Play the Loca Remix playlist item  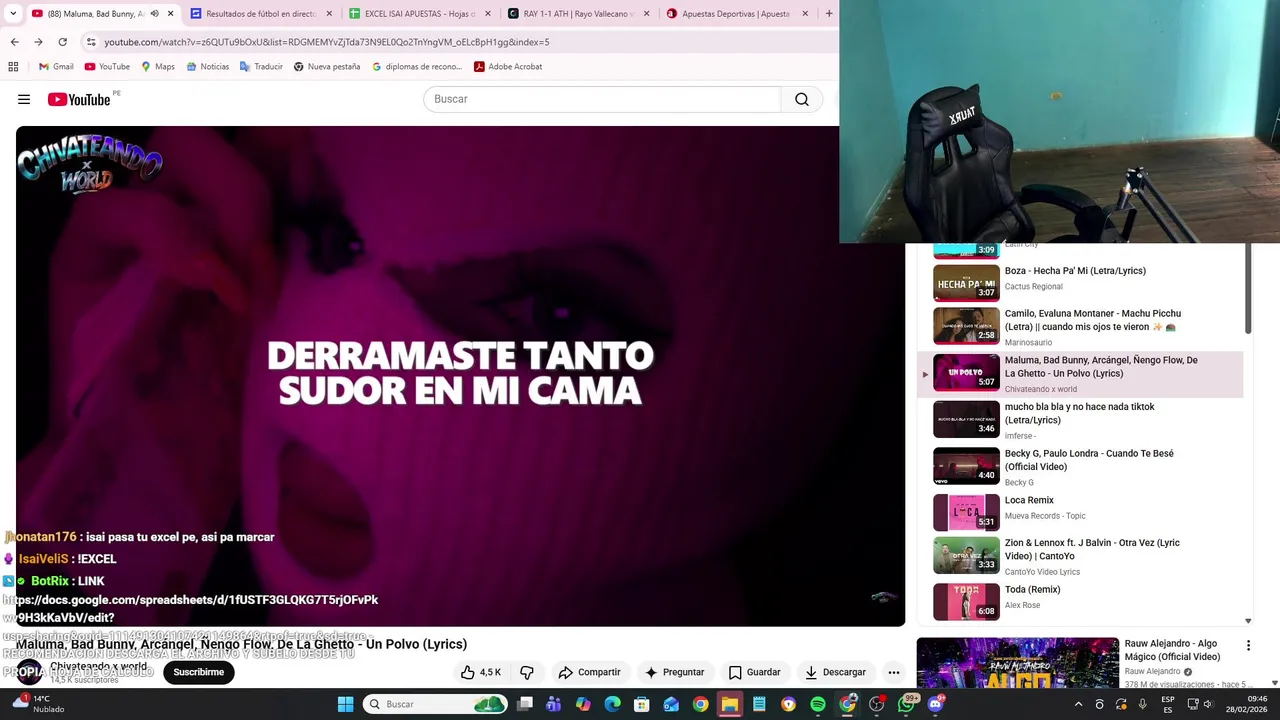[1080, 512]
